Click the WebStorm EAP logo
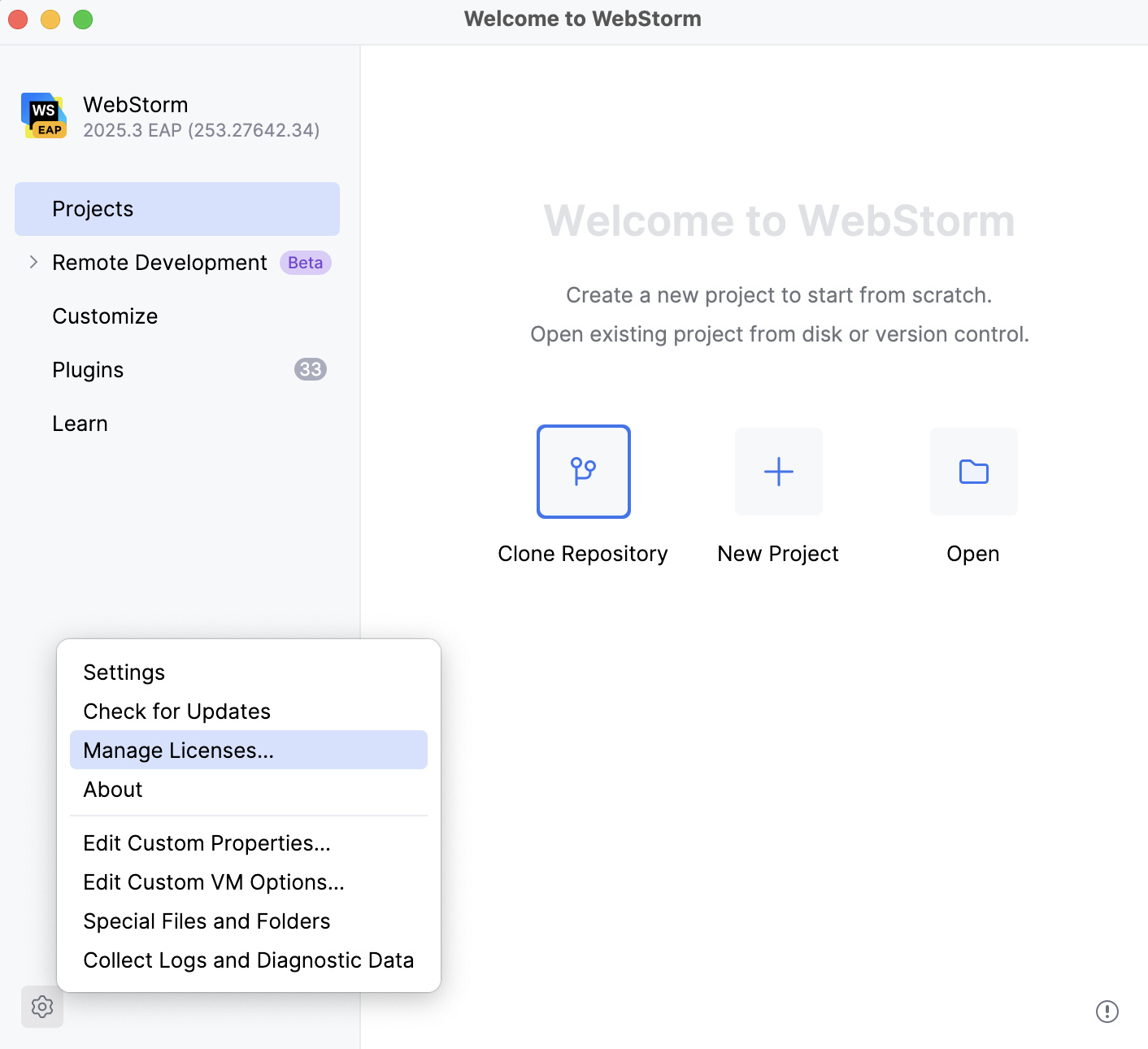This screenshot has width=1148, height=1049. point(43,115)
